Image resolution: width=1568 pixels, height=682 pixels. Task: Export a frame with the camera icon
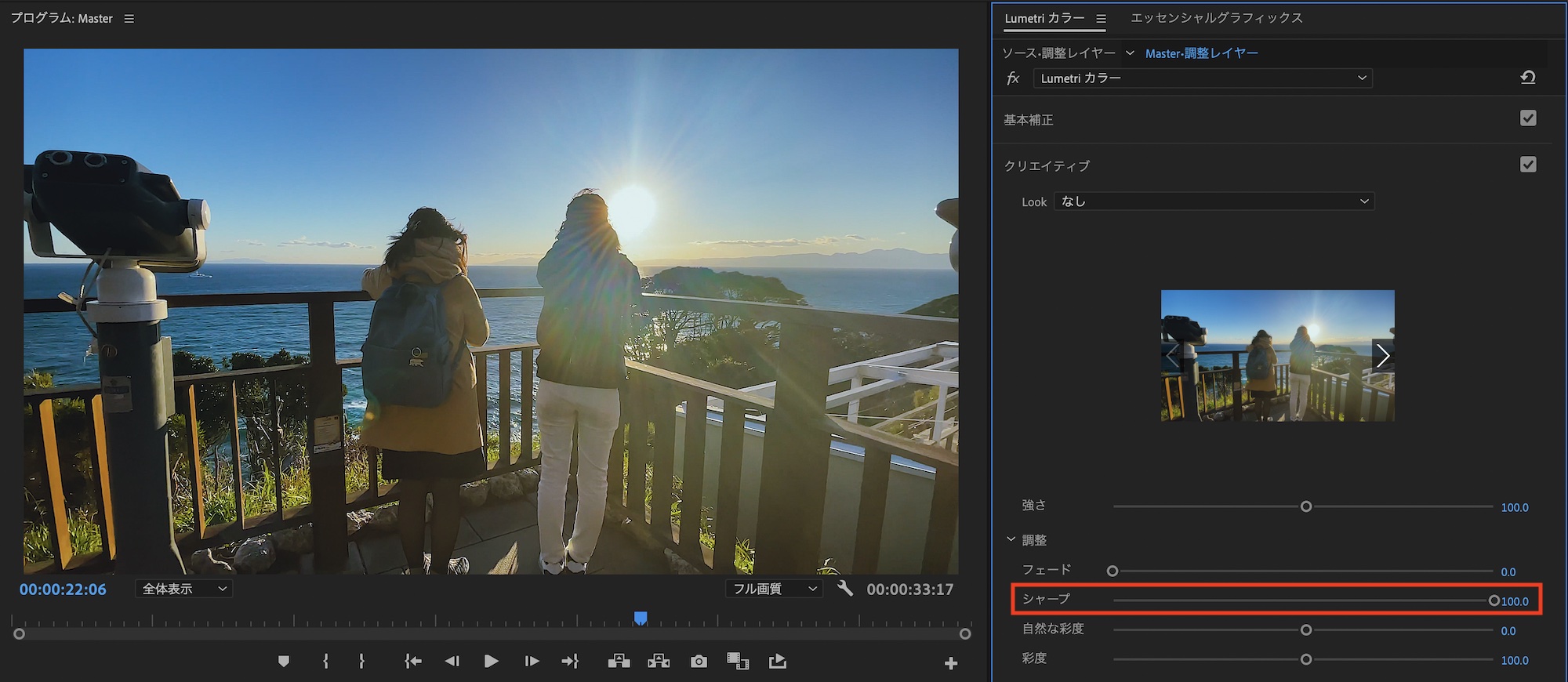(x=699, y=662)
